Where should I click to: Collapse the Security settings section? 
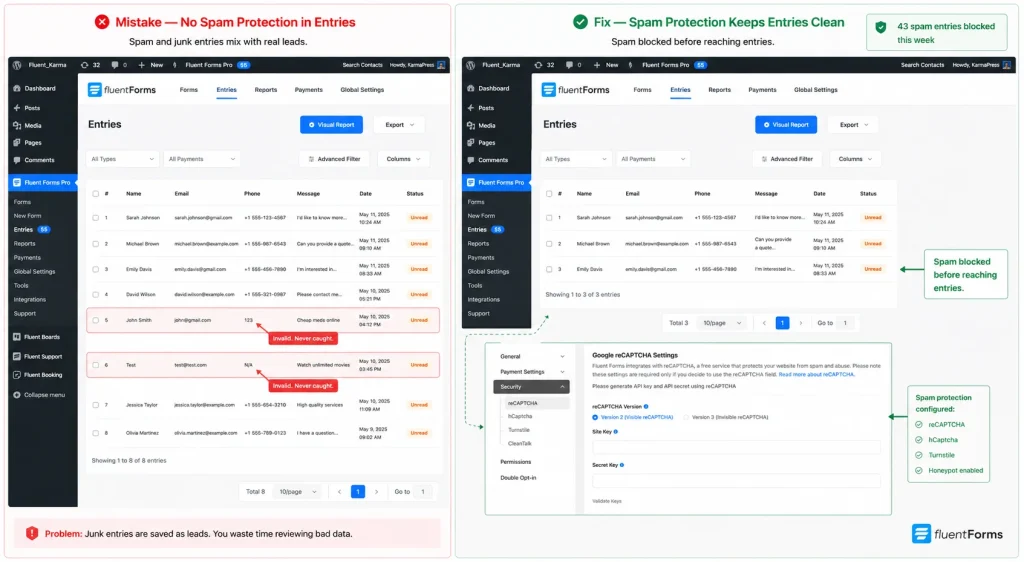[x=532, y=387]
